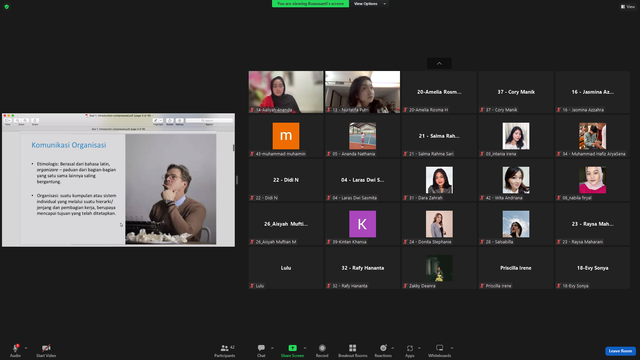Screen dimensions: 640x360
Task: Turn on camera with Start Video
Action: point(46,350)
